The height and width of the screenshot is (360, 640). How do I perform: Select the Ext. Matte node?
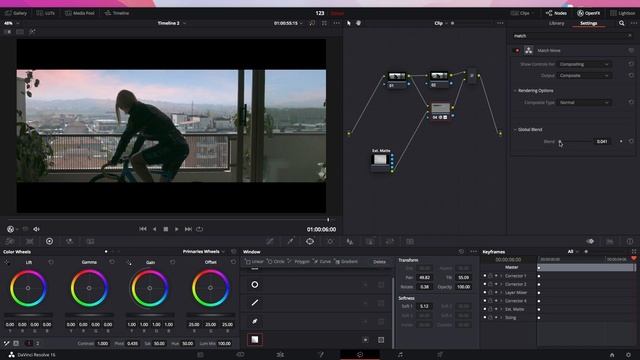coord(380,161)
